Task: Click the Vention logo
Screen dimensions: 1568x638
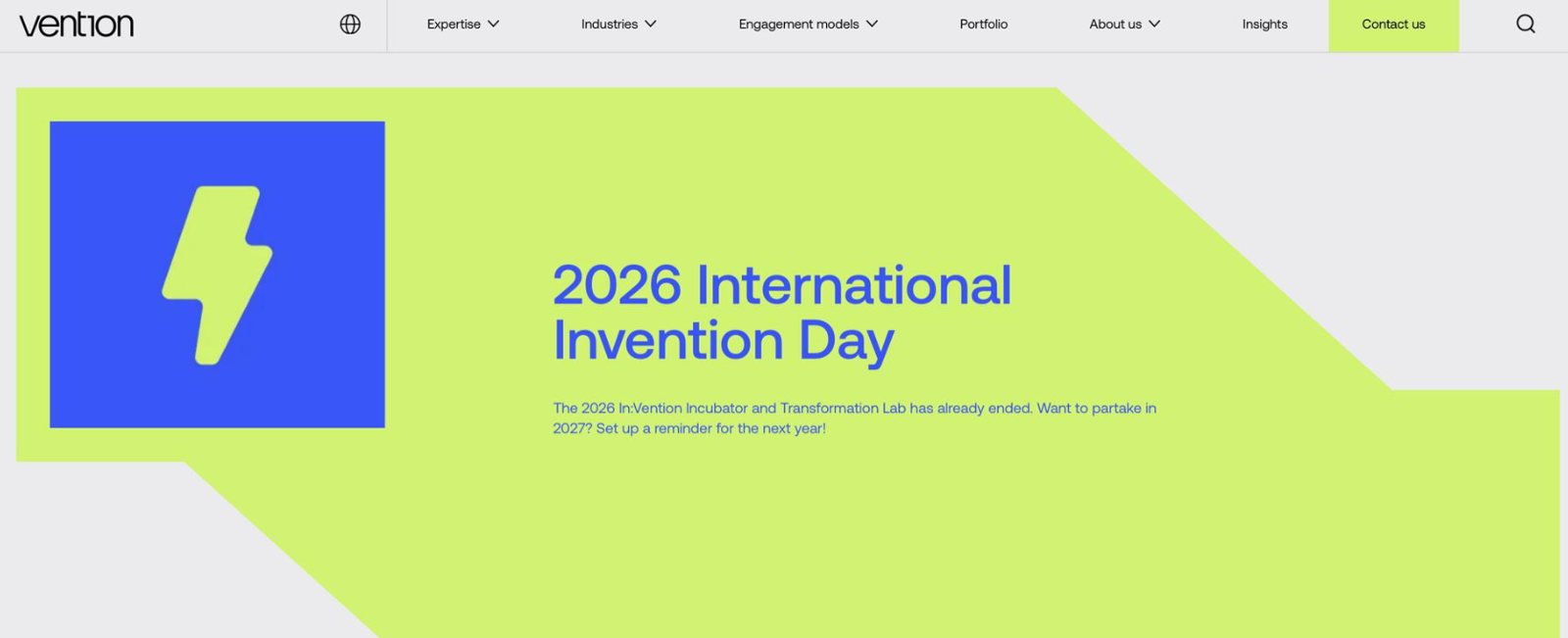Action: (x=76, y=25)
